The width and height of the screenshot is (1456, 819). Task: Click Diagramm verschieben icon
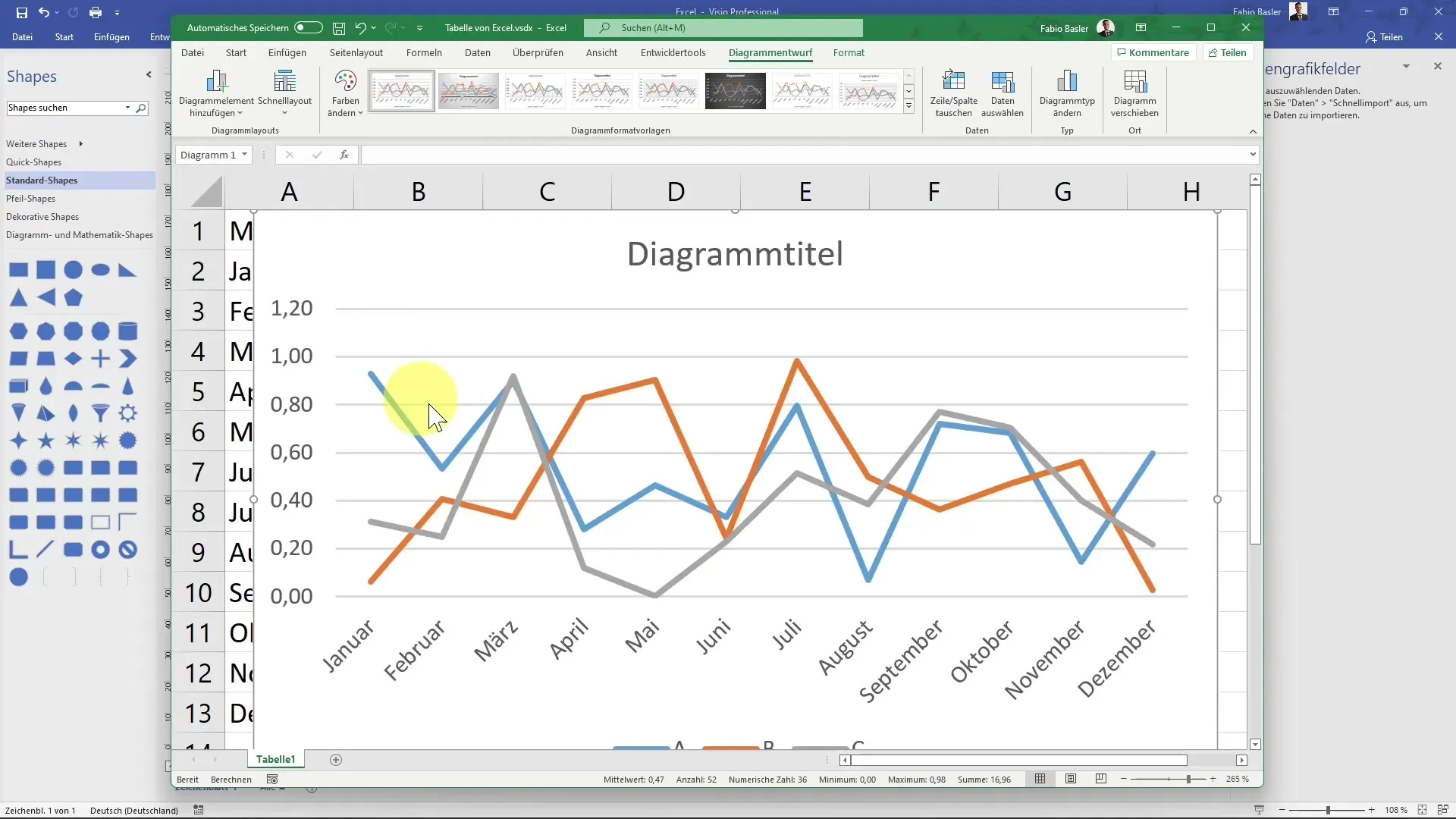tap(1134, 81)
